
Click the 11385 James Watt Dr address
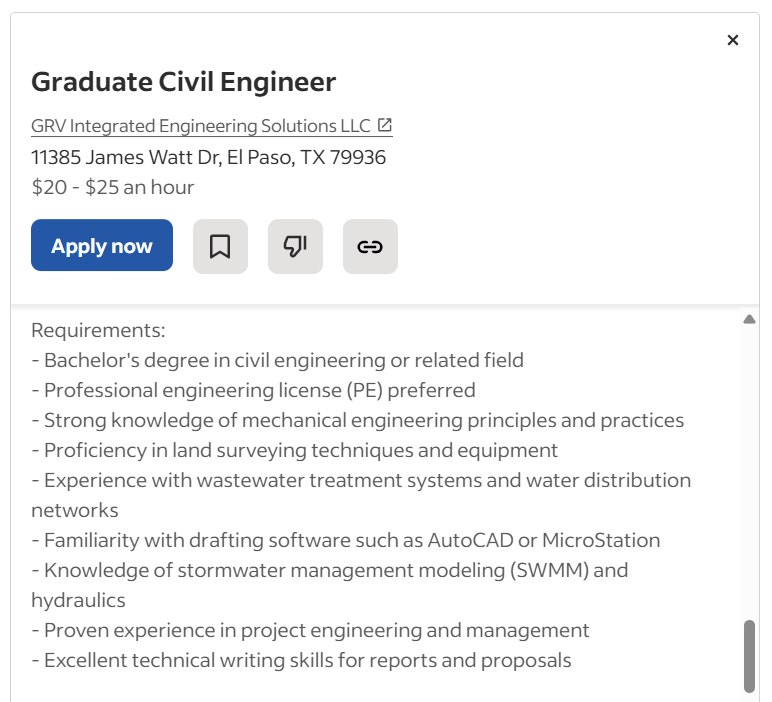pyautogui.click(x=208, y=157)
